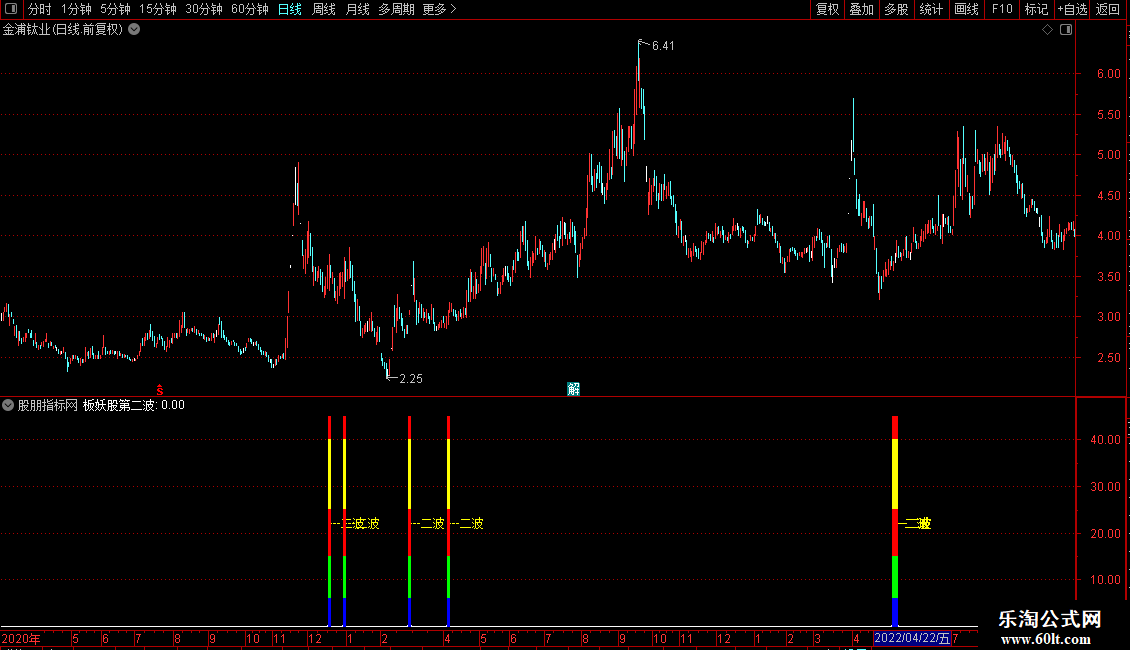Click the 6.41 high price label
Screen dimensions: 1130x650
coord(663,45)
